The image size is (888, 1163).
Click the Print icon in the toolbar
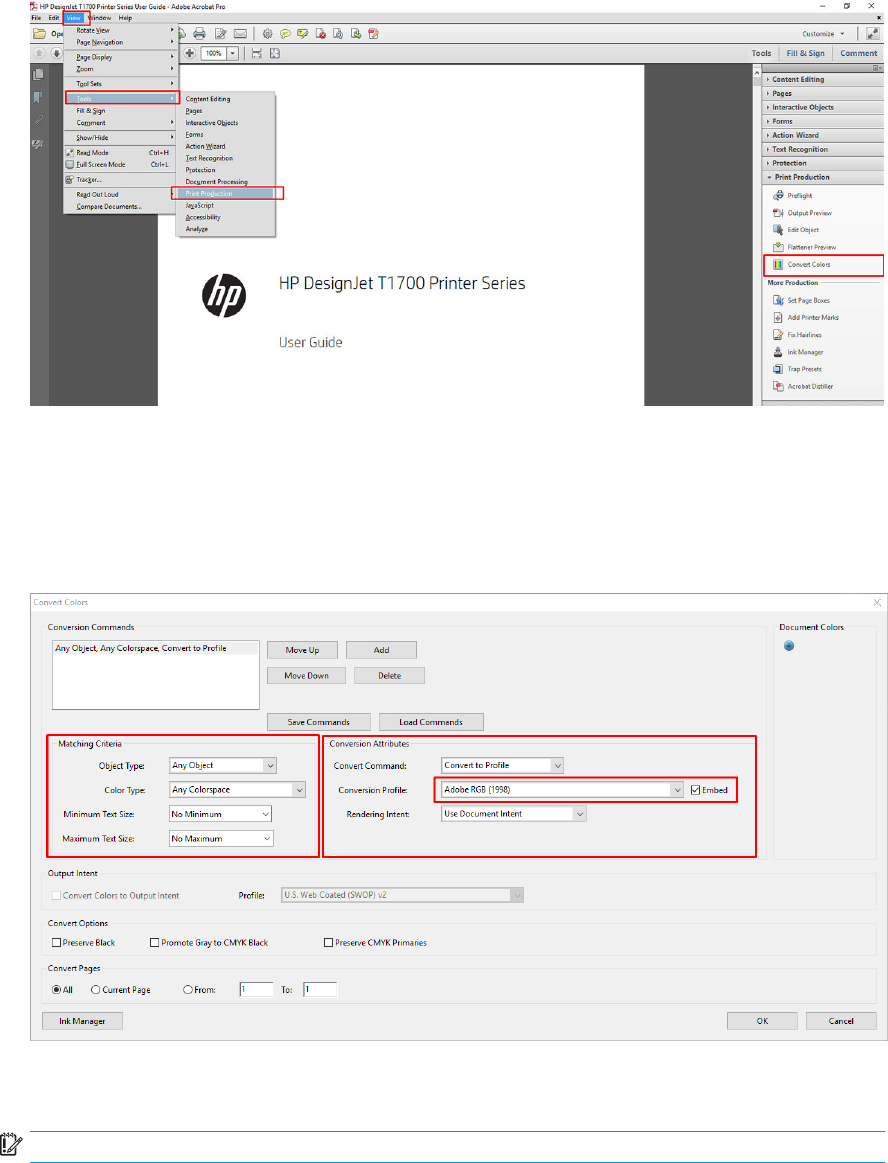(x=200, y=33)
